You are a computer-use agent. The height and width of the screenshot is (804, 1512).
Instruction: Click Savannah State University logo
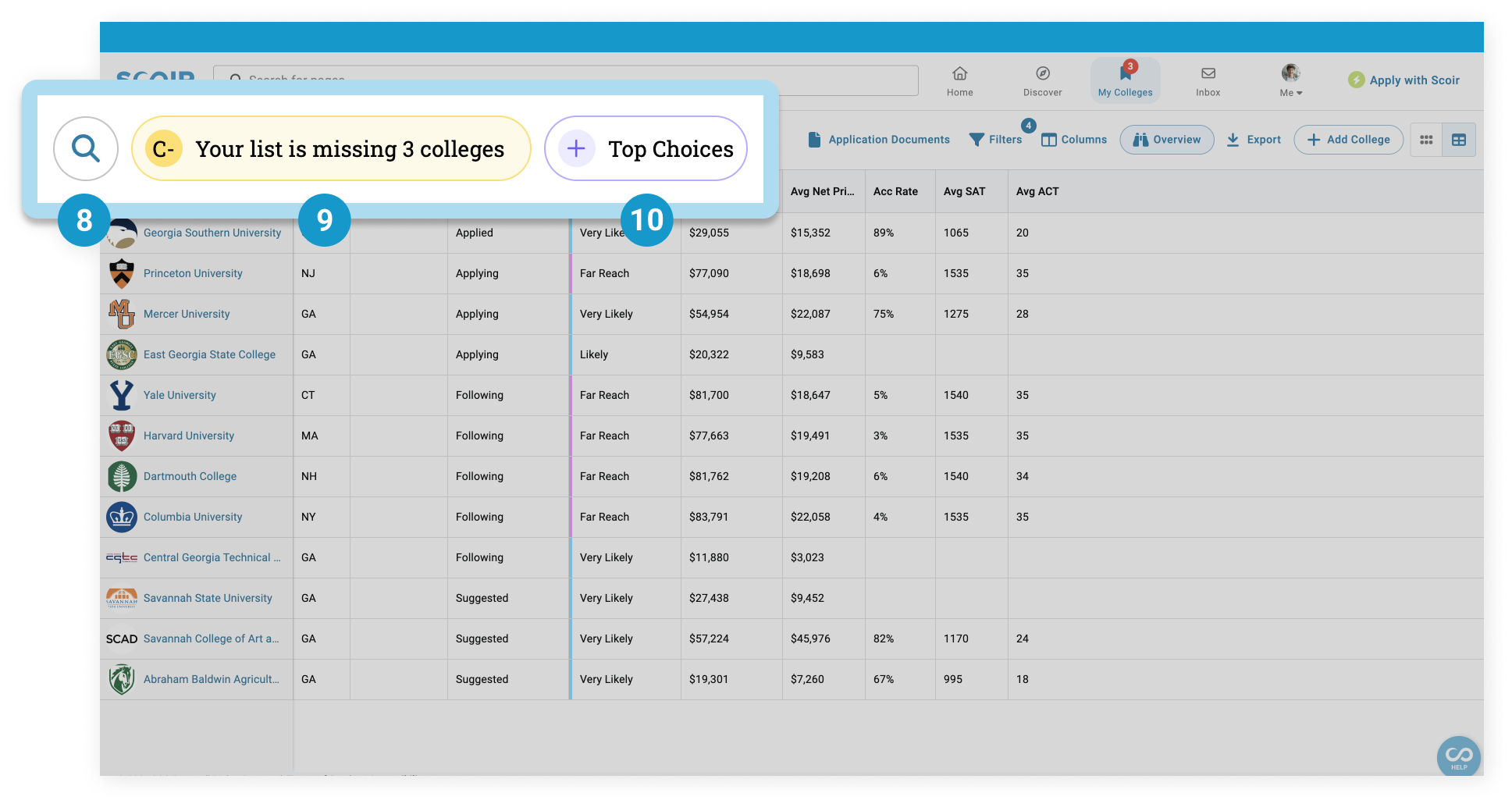[121, 598]
